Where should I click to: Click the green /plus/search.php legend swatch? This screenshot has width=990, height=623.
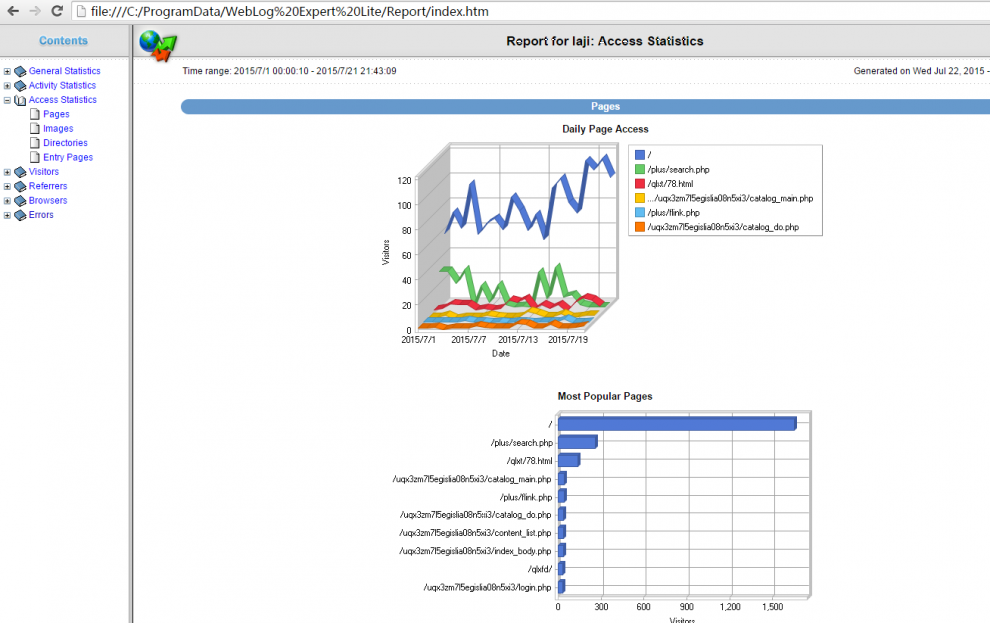[x=640, y=170]
